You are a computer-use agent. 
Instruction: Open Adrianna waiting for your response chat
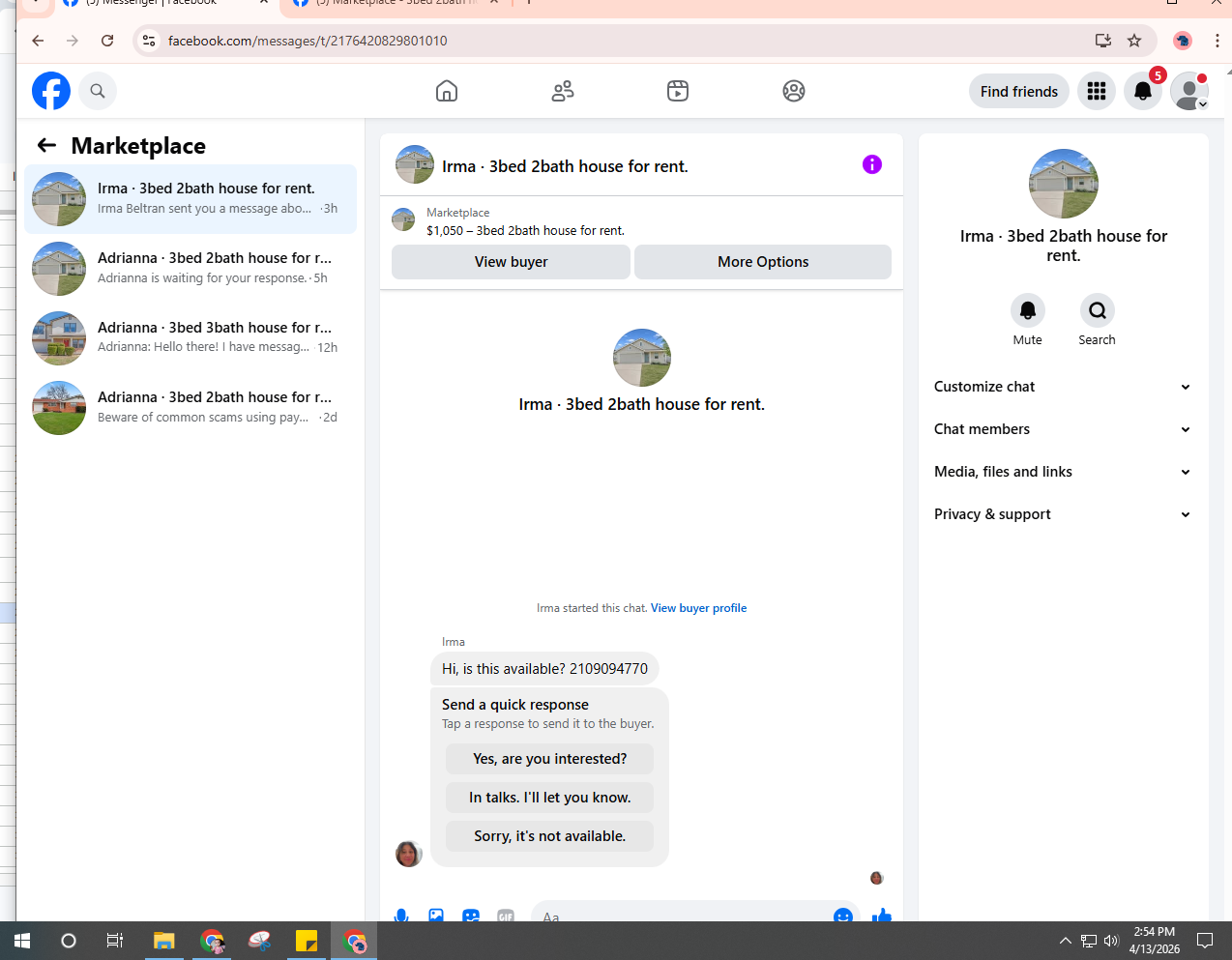click(x=191, y=269)
